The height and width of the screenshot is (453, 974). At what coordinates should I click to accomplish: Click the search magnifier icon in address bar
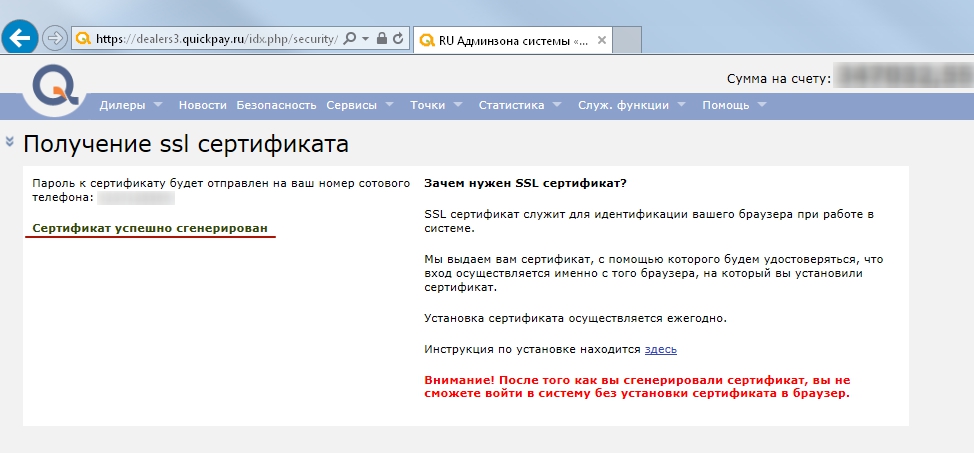(348, 39)
